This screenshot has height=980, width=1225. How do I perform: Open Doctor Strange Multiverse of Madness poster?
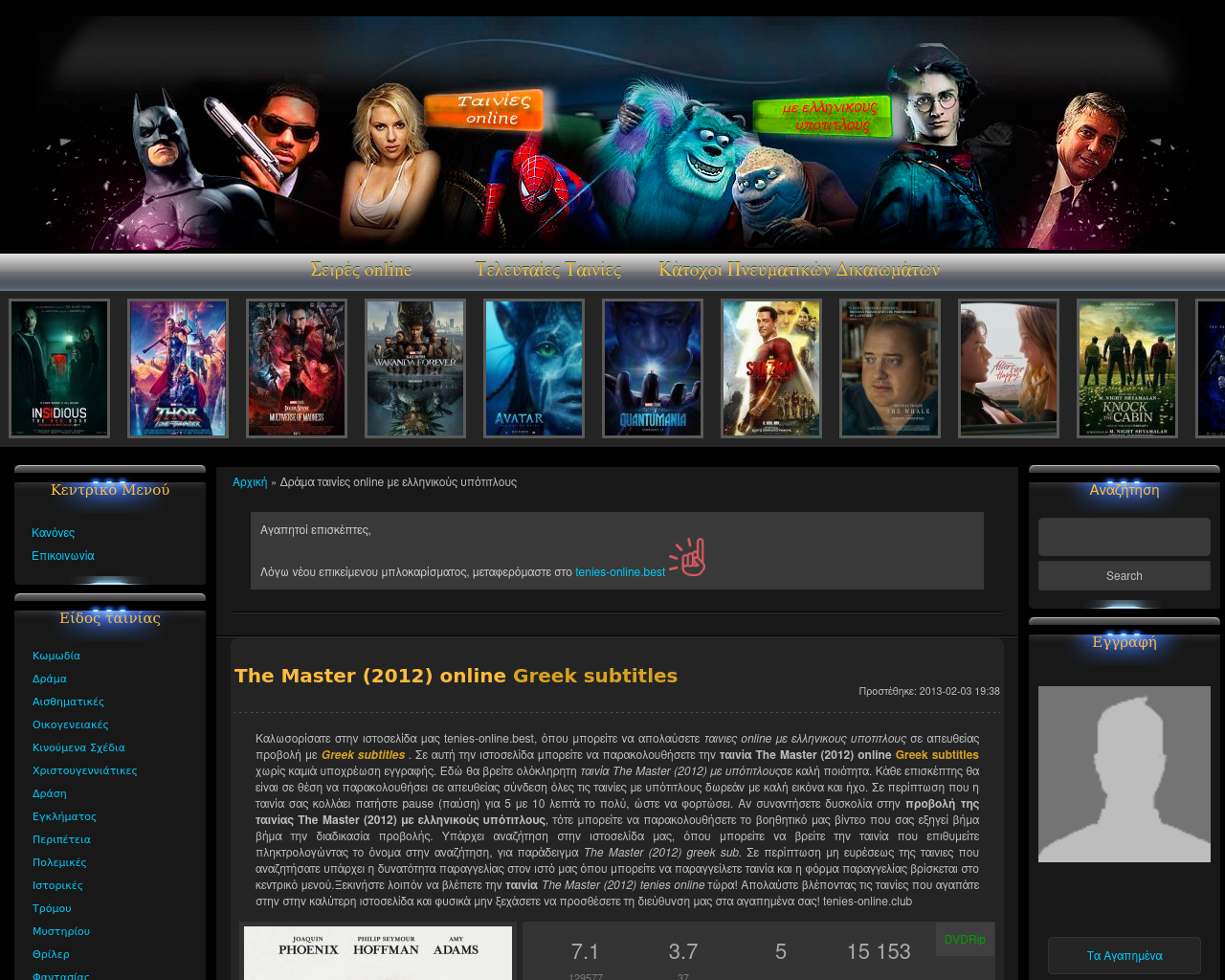(x=297, y=368)
